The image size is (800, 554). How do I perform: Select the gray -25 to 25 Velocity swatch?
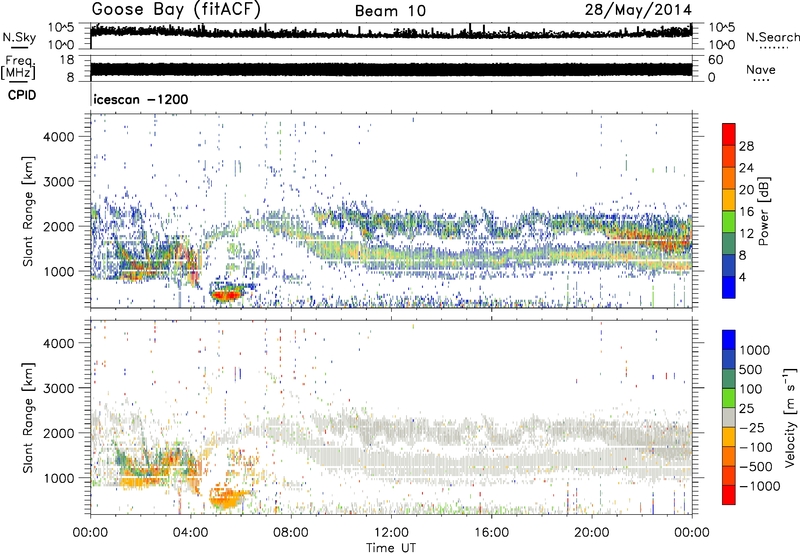[x=729, y=417]
